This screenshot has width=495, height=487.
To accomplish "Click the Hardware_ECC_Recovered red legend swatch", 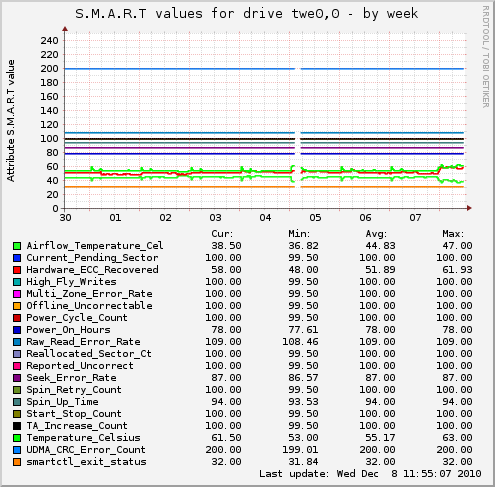I will tap(17, 270).
